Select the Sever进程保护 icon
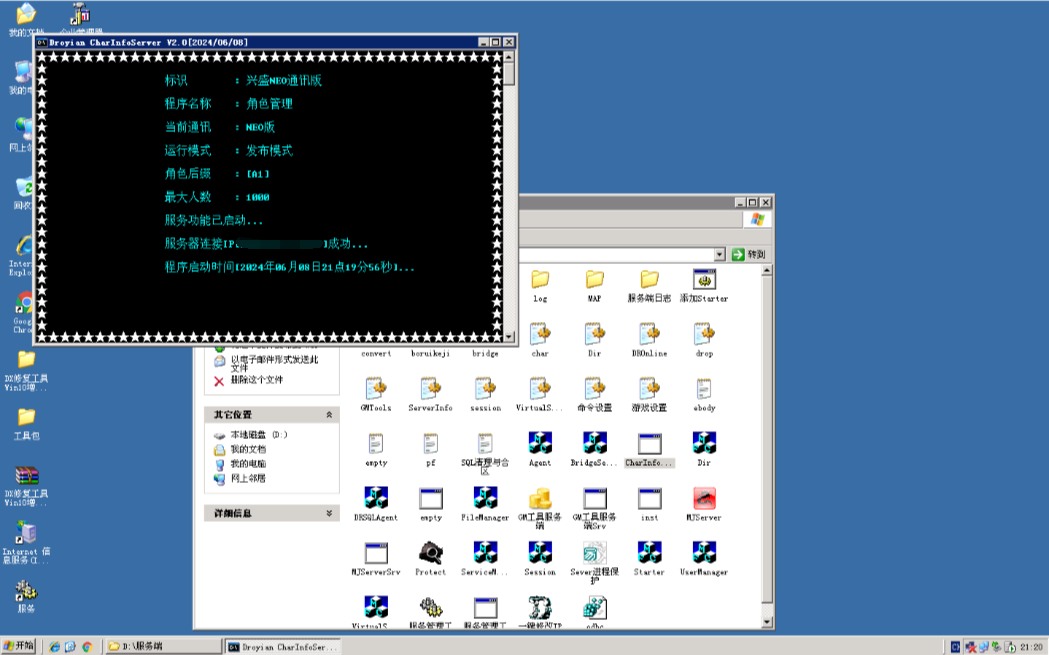The image size is (1049, 655). click(595, 553)
